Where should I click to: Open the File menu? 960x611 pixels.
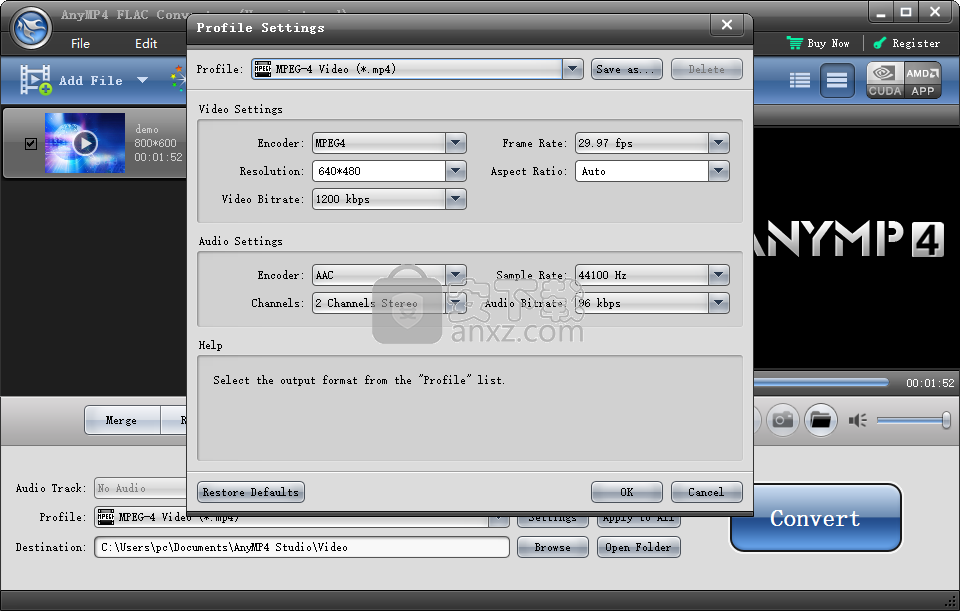80,43
